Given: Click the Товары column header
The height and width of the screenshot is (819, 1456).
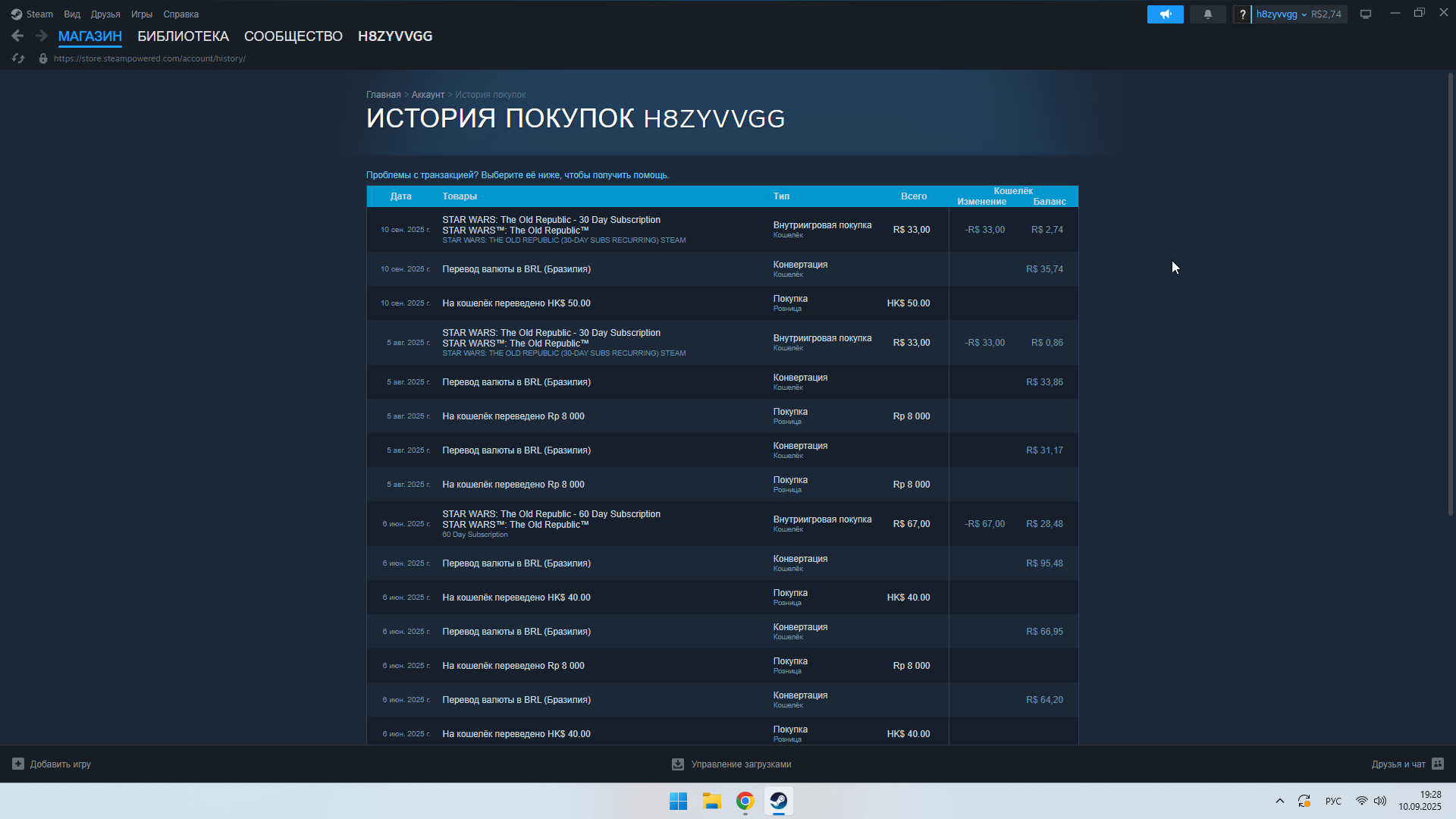Looking at the screenshot, I should pos(460,196).
